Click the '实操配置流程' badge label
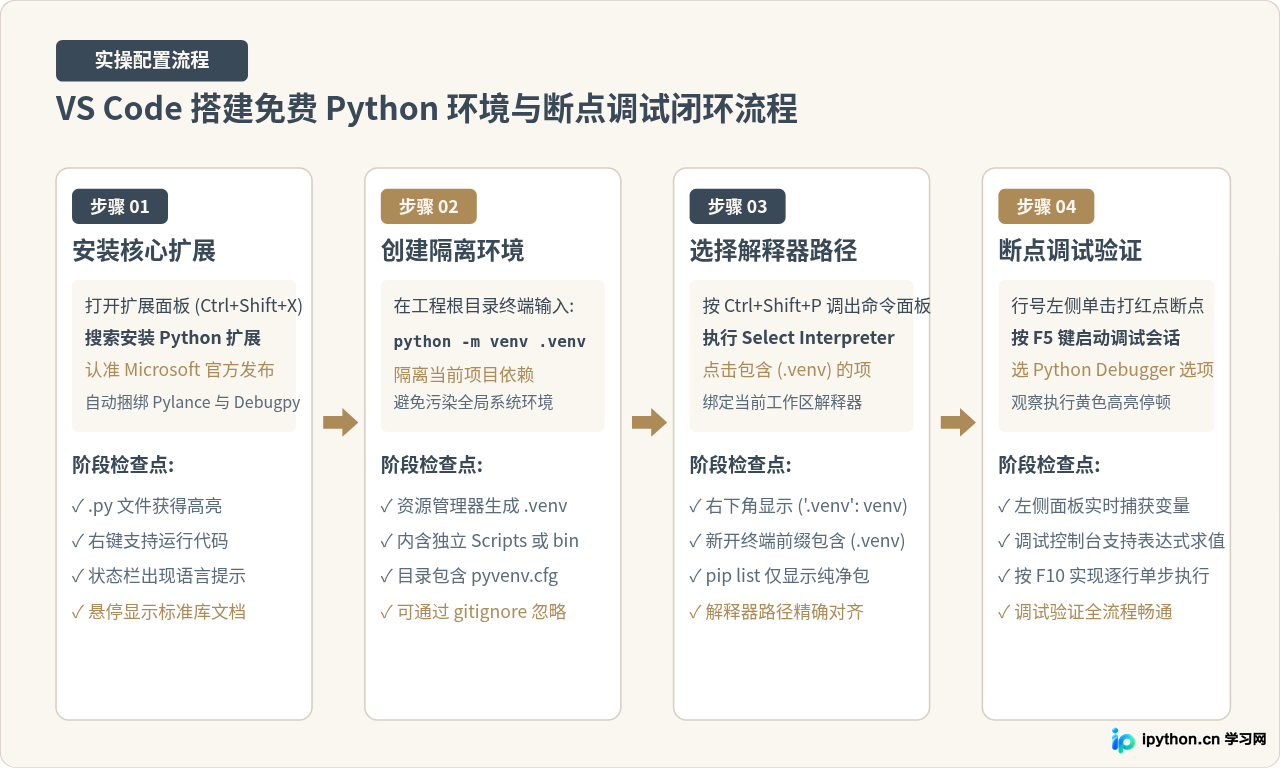The height and width of the screenshot is (768, 1280). point(152,60)
